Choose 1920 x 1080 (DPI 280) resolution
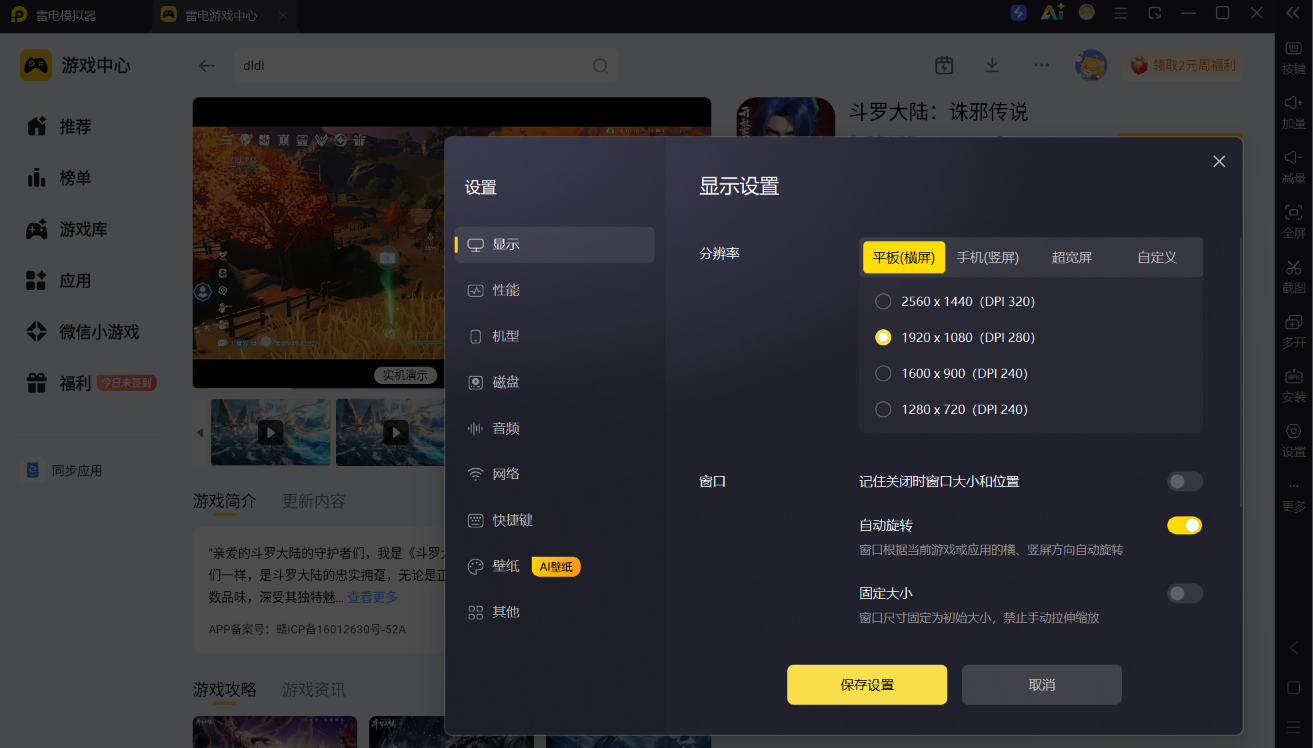The height and width of the screenshot is (748, 1313). coord(955,337)
